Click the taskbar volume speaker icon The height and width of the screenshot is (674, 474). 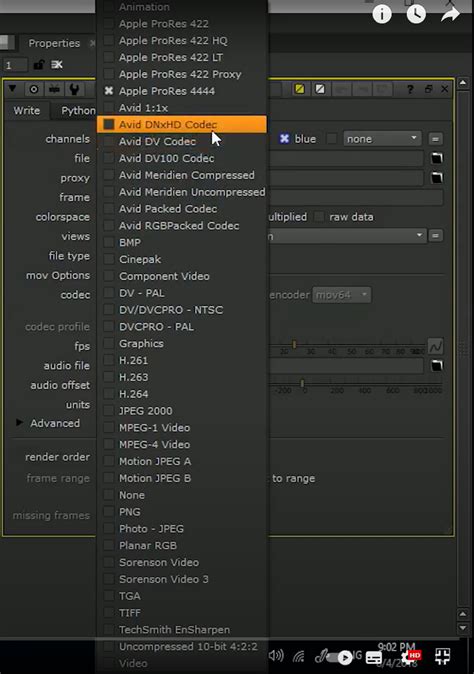275,656
